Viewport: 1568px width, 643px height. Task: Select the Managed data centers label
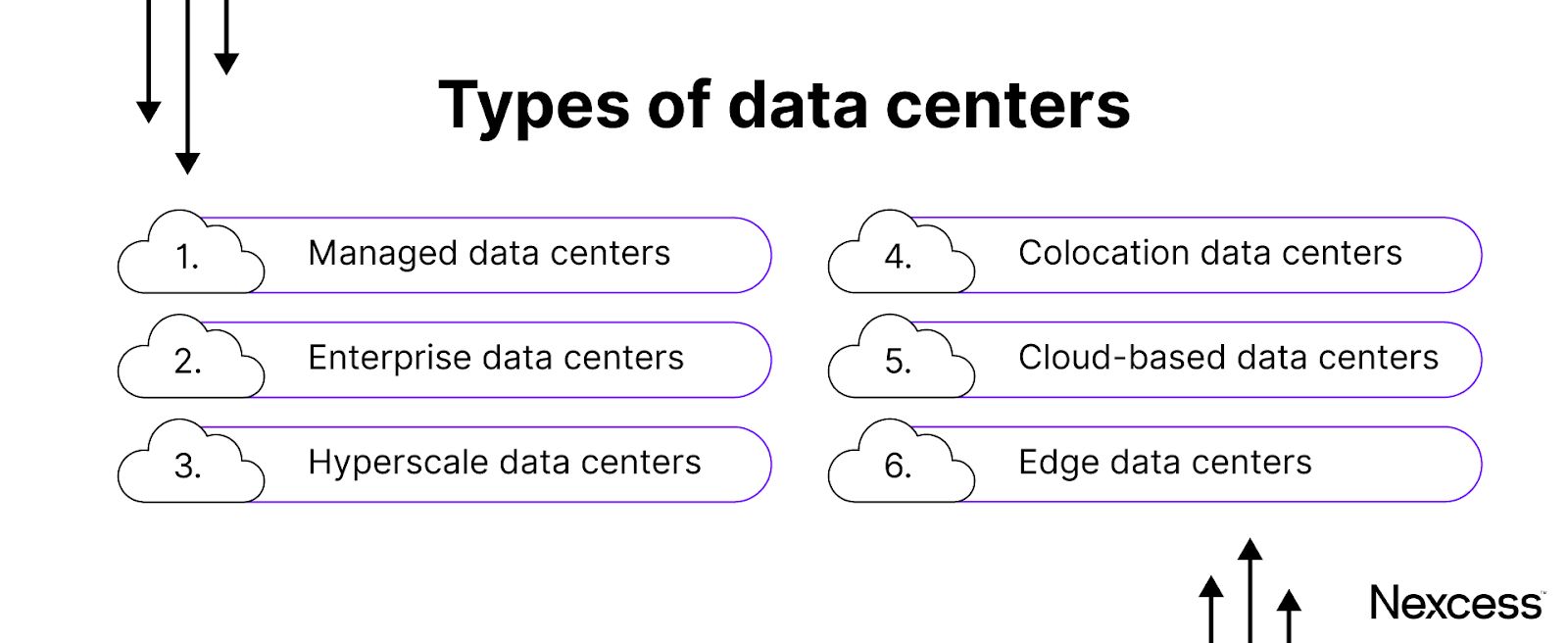(489, 254)
